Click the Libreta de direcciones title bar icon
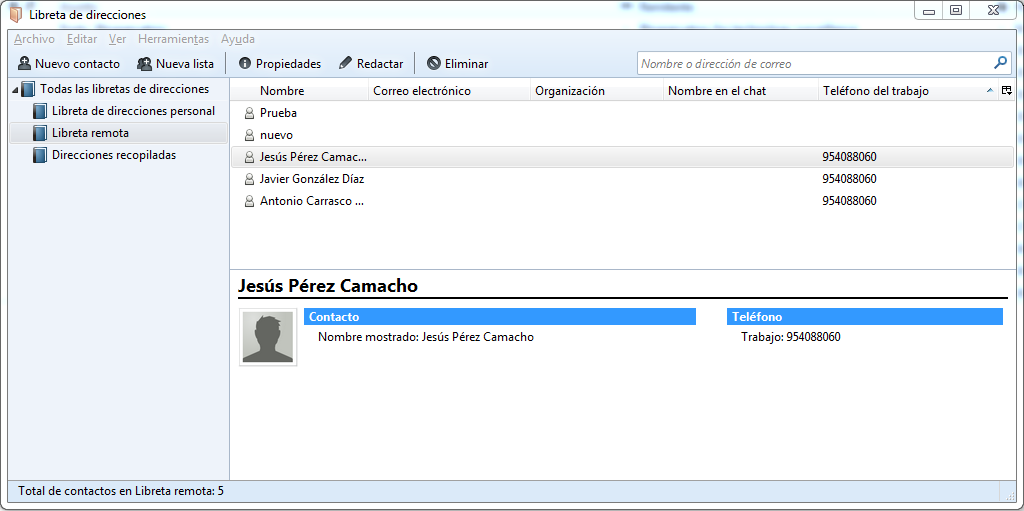1024x511 pixels. click(16, 14)
